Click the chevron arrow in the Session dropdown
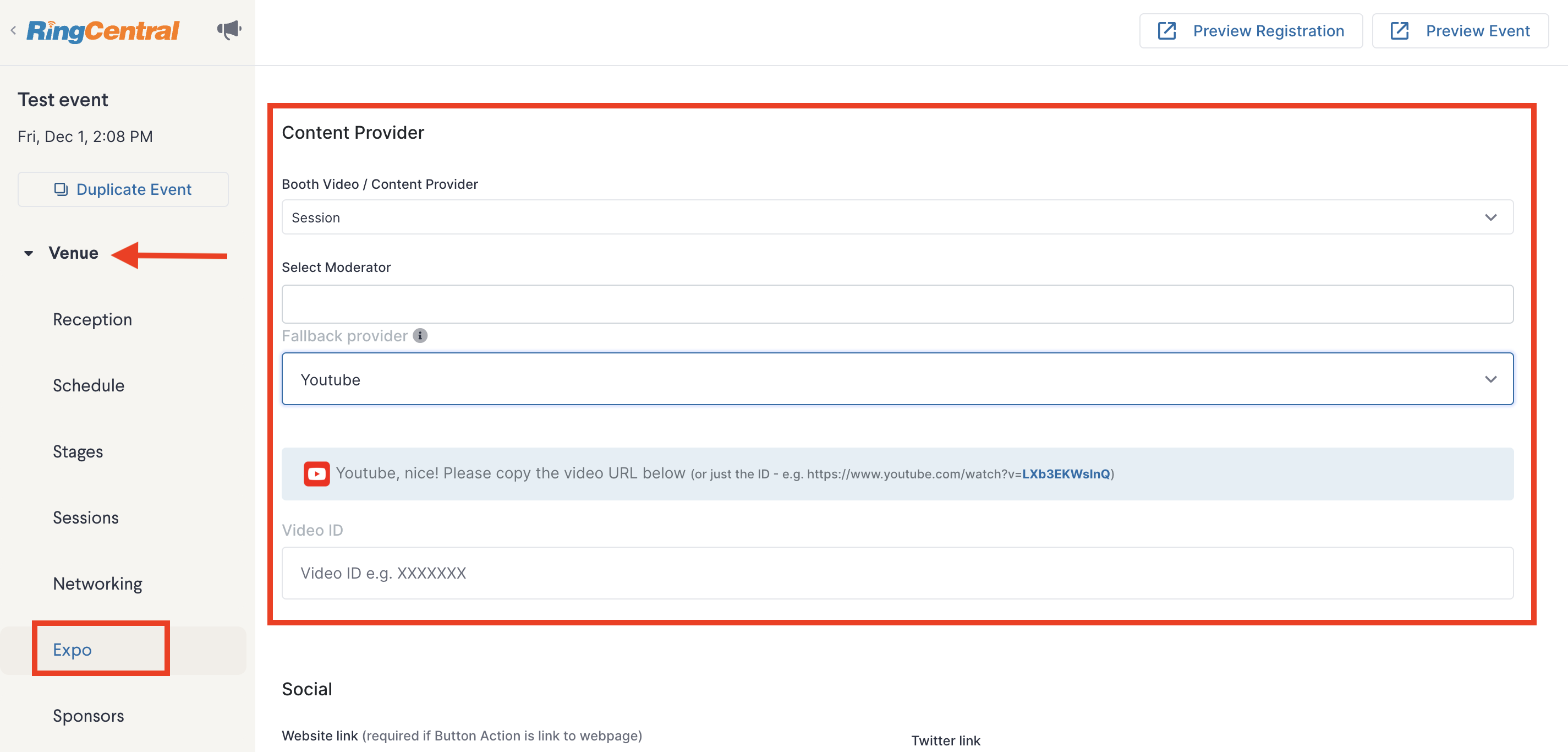This screenshot has width=1568, height=752. pos(1490,217)
